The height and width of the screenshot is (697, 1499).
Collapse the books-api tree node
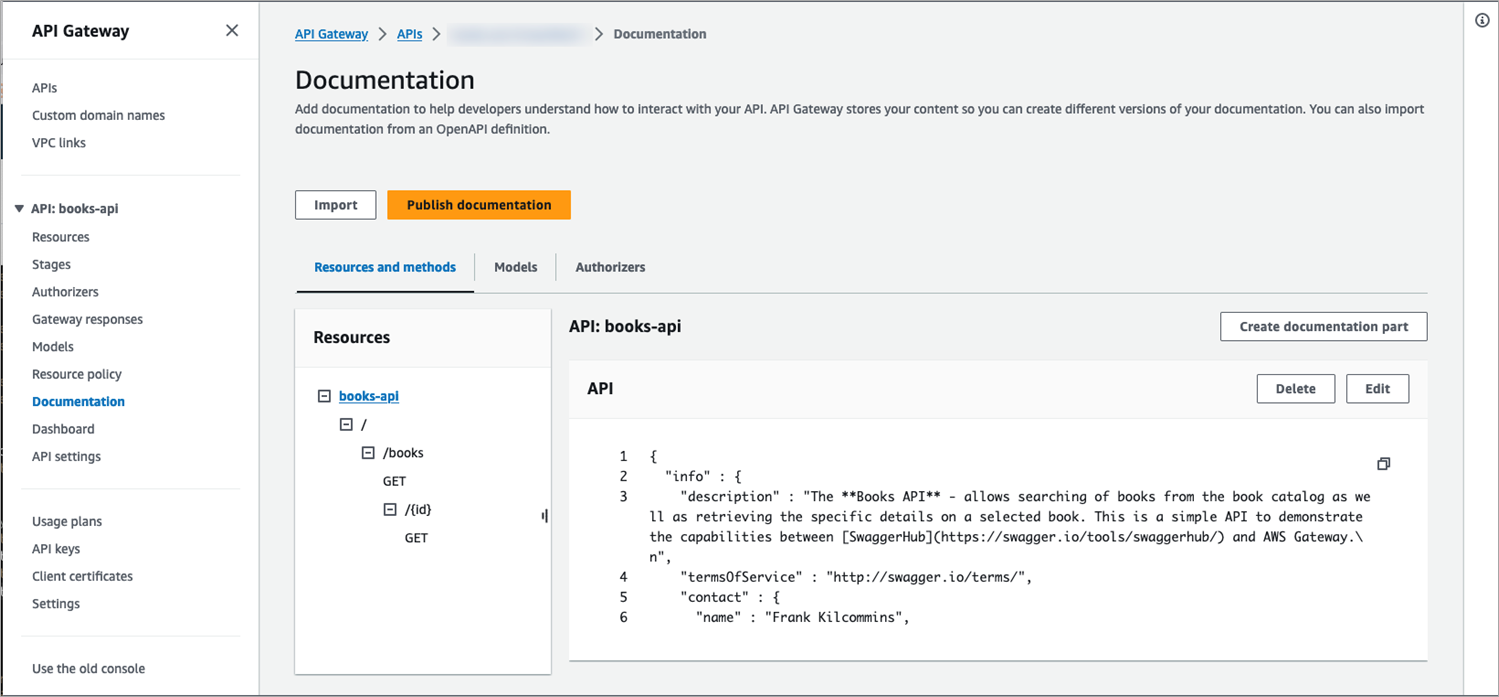coord(324,396)
